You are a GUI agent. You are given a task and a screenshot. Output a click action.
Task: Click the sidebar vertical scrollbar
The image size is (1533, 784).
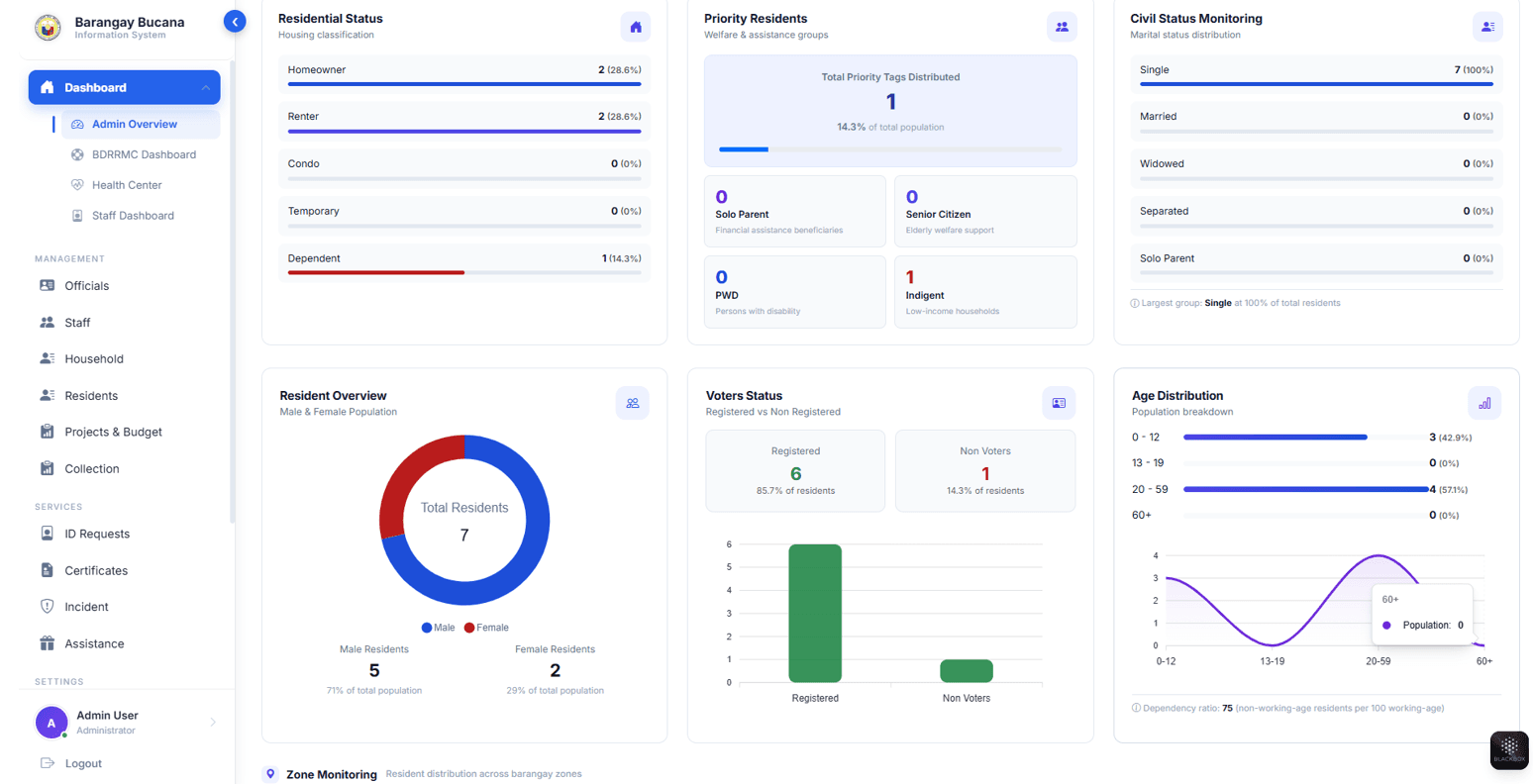233,292
